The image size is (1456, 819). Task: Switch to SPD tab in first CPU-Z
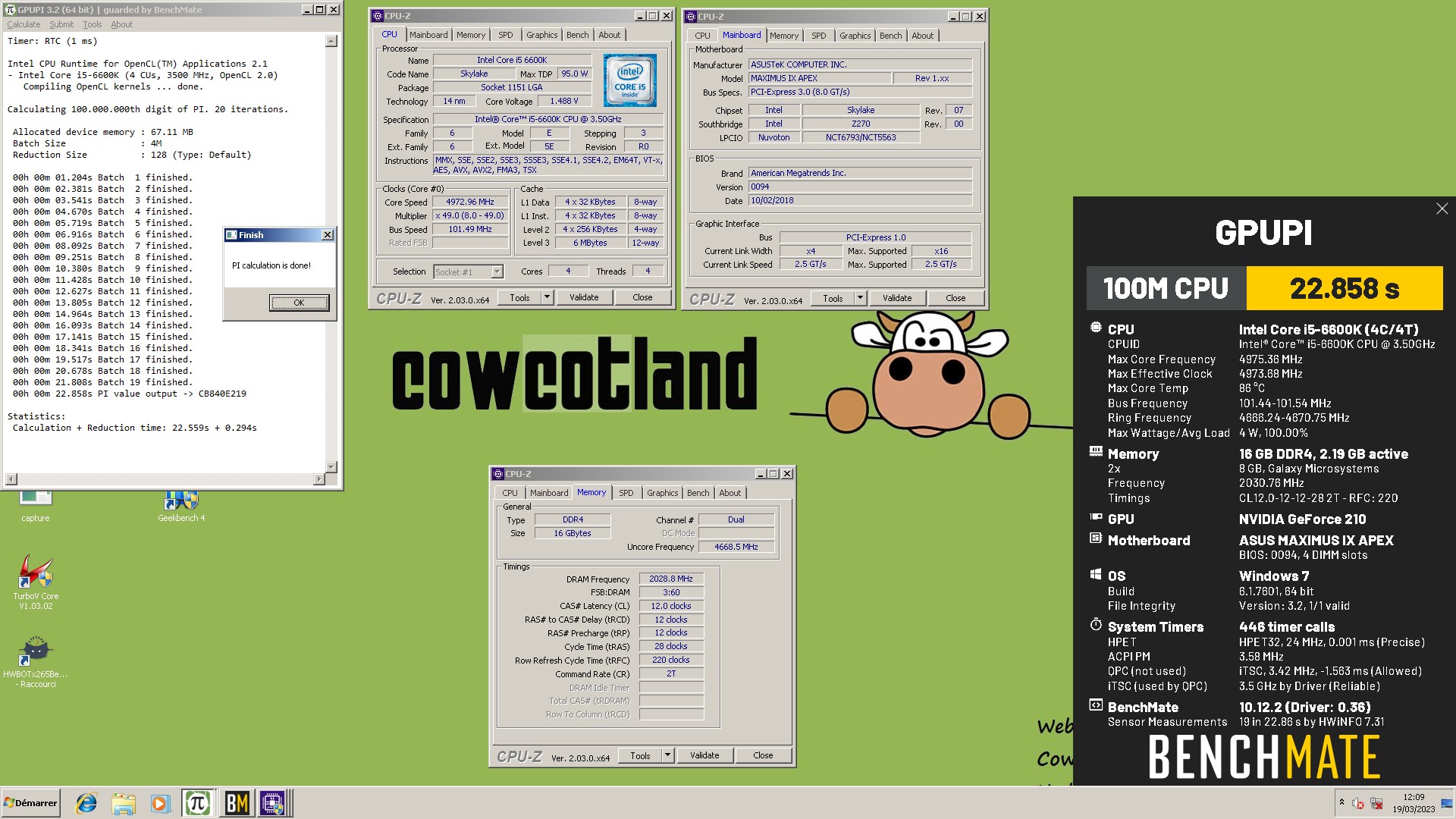coord(506,35)
